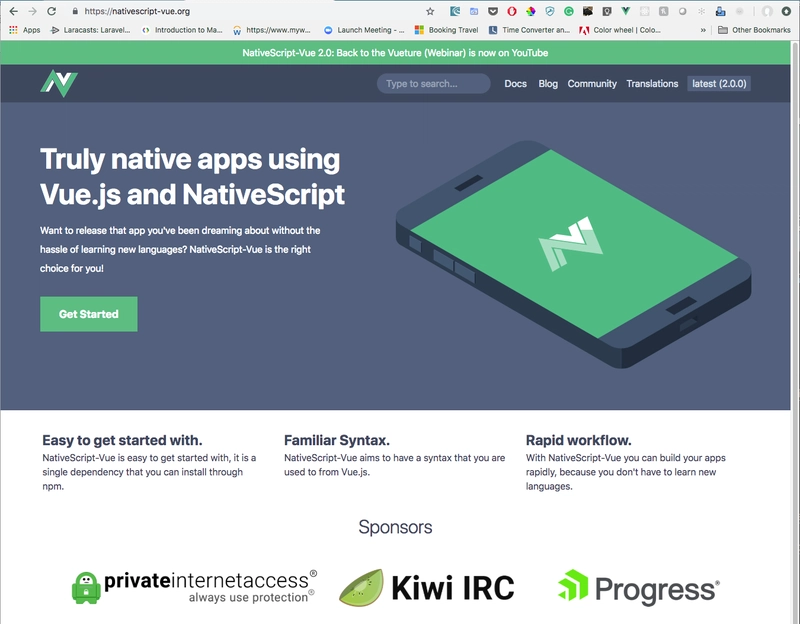The height and width of the screenshot is (624, 800).
Task: Open the blue stamp extension icon
Action: point(720,11)
